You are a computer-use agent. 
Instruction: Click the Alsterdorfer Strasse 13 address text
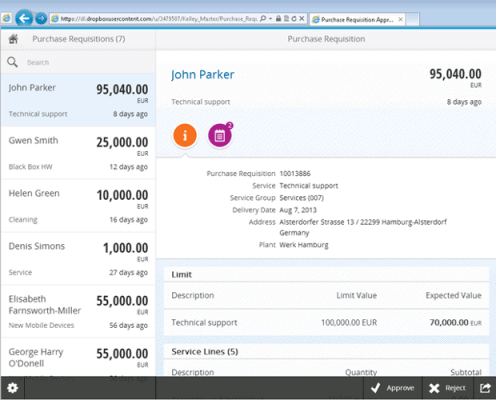click(363, 222)
